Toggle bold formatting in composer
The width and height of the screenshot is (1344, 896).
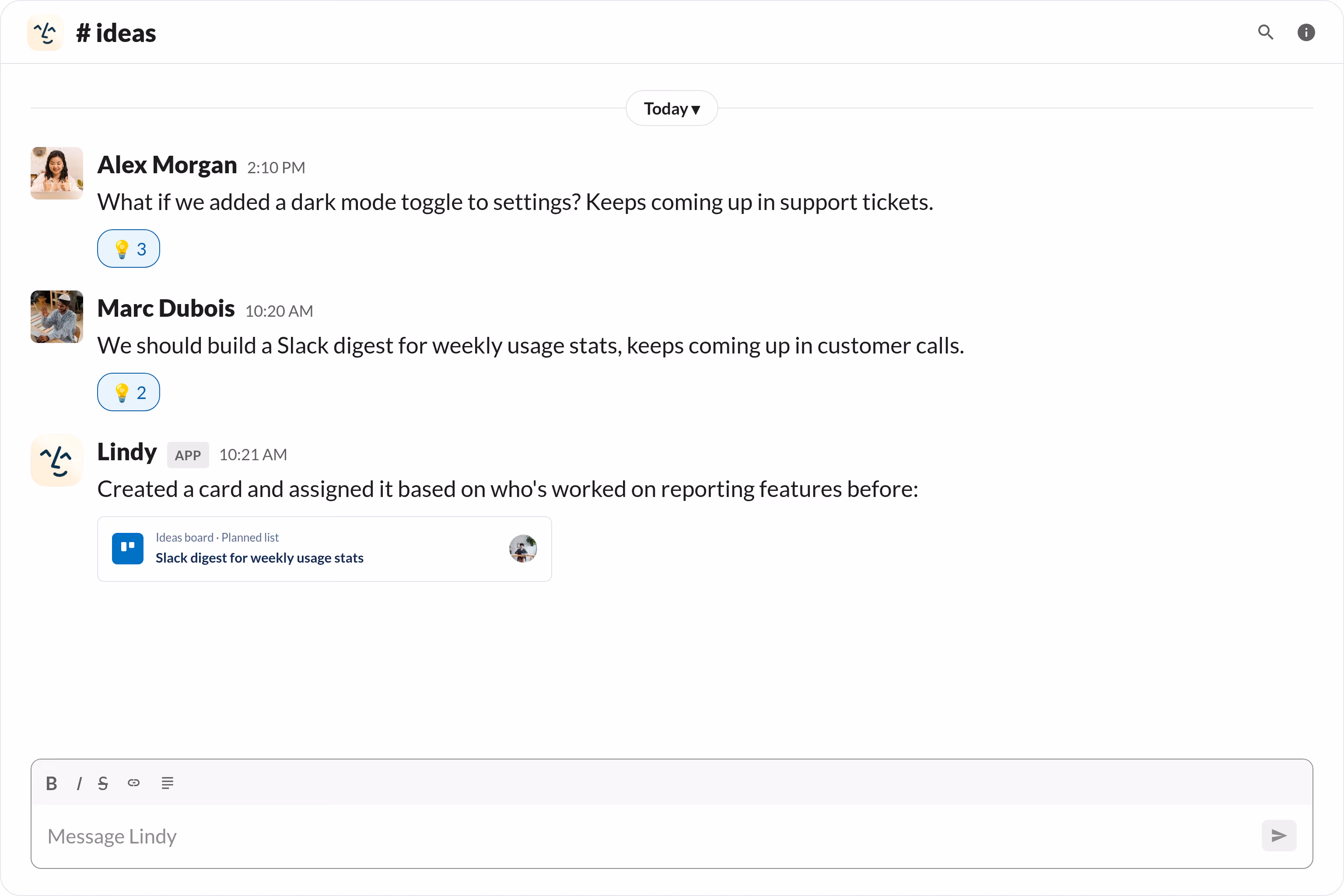pyautogui.click(x=52, y=783)
